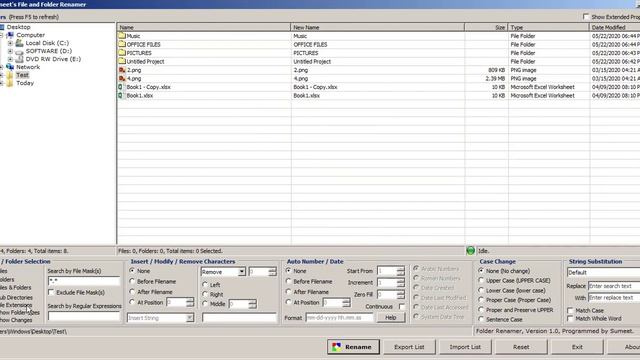Click the Book1.xlsx Excel file icon
This screenshot has width=640, height=360.
[120, 96]
